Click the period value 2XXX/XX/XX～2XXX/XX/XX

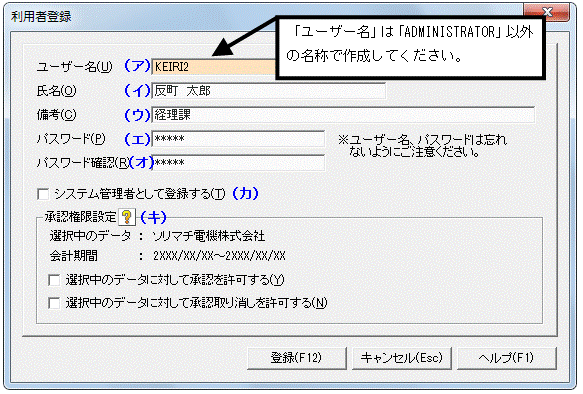pyautogui.click(x=219, y=256)
